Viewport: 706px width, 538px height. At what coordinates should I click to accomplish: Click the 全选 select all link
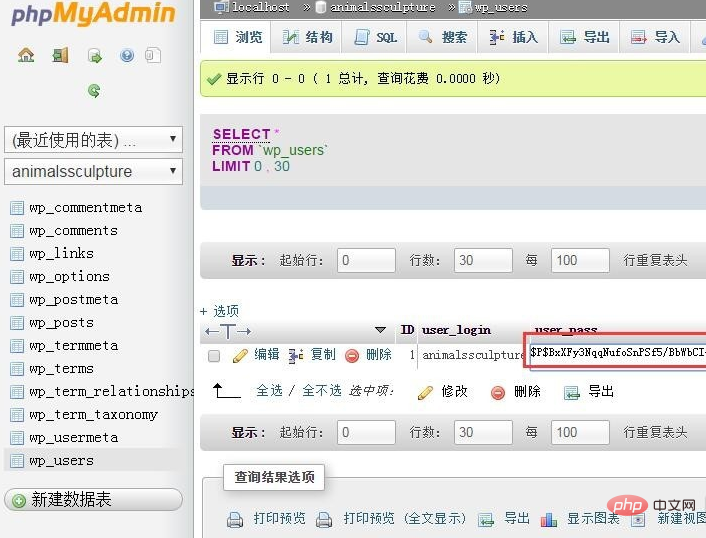point(270,391)
